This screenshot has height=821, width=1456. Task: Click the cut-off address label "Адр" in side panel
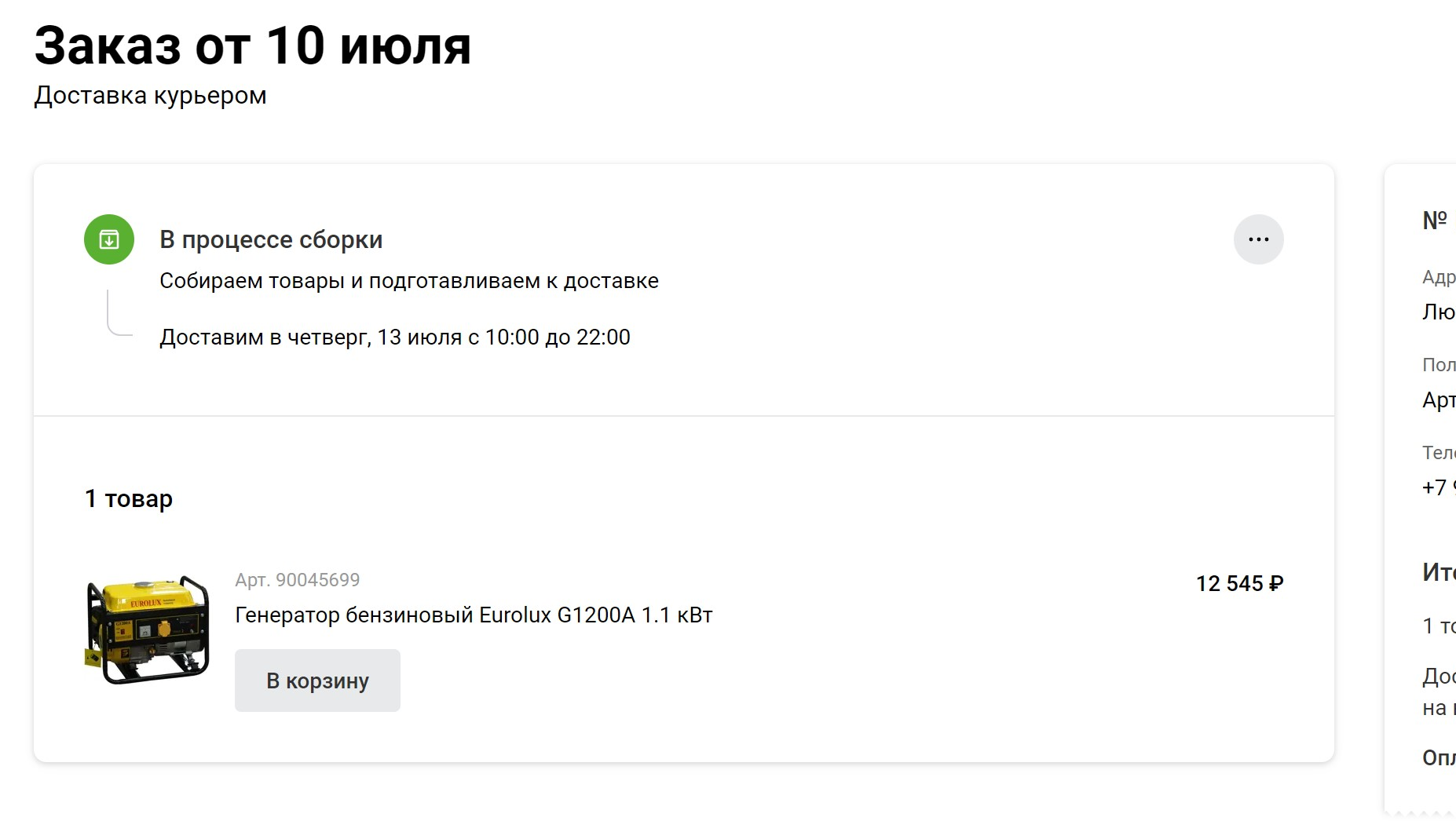(x=1439, y=277)
